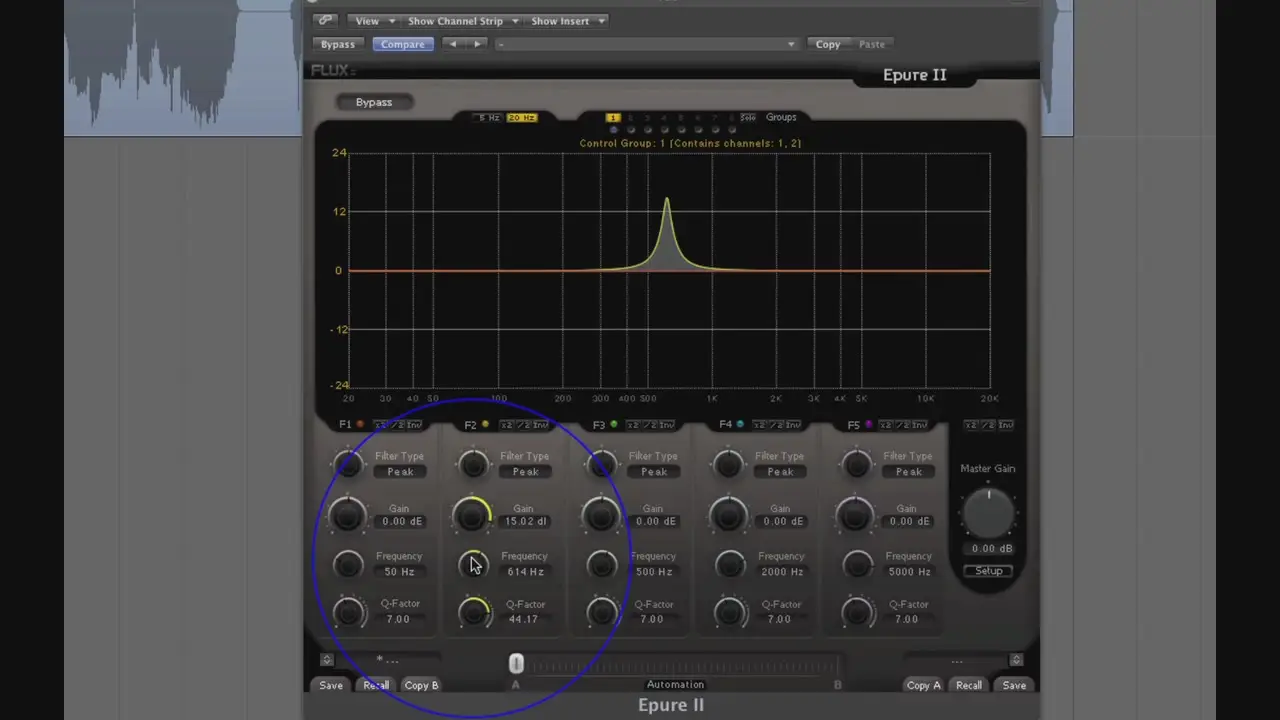Viewport: 1280px width, 720px height.
Task: Go to previous preset arrow
Action: tap(453, 44)
